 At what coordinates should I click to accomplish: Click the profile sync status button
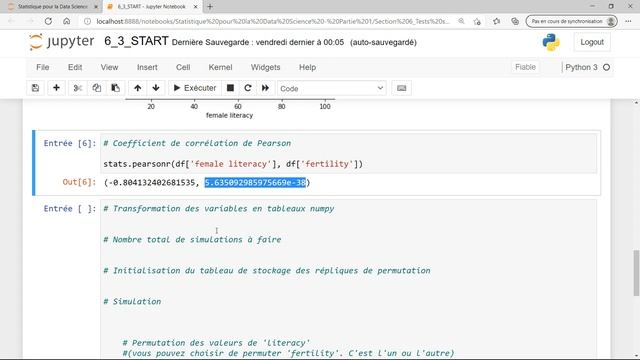click(571, 21)
